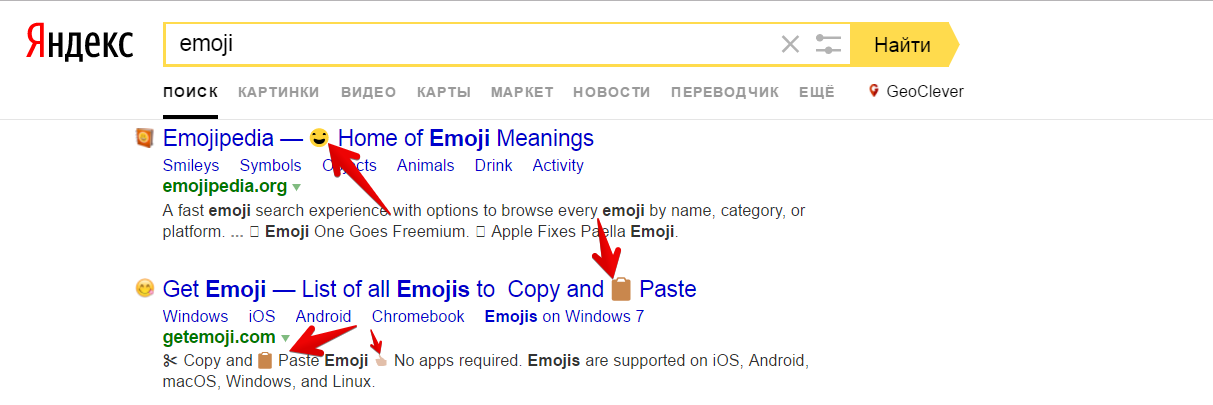
Task: Open advanced search settings sliders icon
Action: [x=828, y=44]
